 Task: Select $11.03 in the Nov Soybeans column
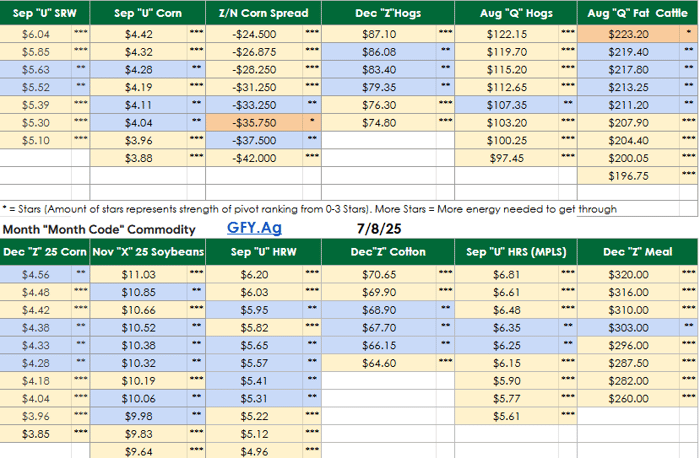pyautogui.click(x=138, y=274)
